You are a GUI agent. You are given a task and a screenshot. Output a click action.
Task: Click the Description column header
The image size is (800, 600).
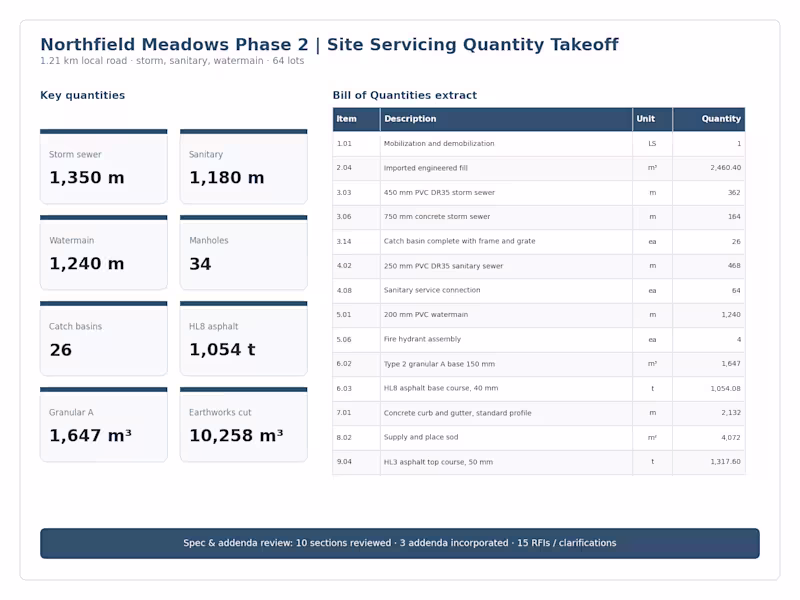tap(506, 119)
